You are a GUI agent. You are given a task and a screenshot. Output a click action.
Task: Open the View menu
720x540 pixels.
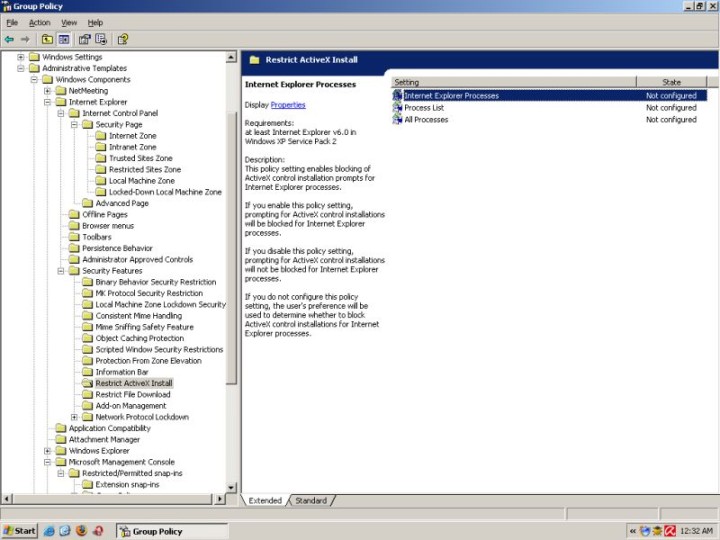pos(69,22)
